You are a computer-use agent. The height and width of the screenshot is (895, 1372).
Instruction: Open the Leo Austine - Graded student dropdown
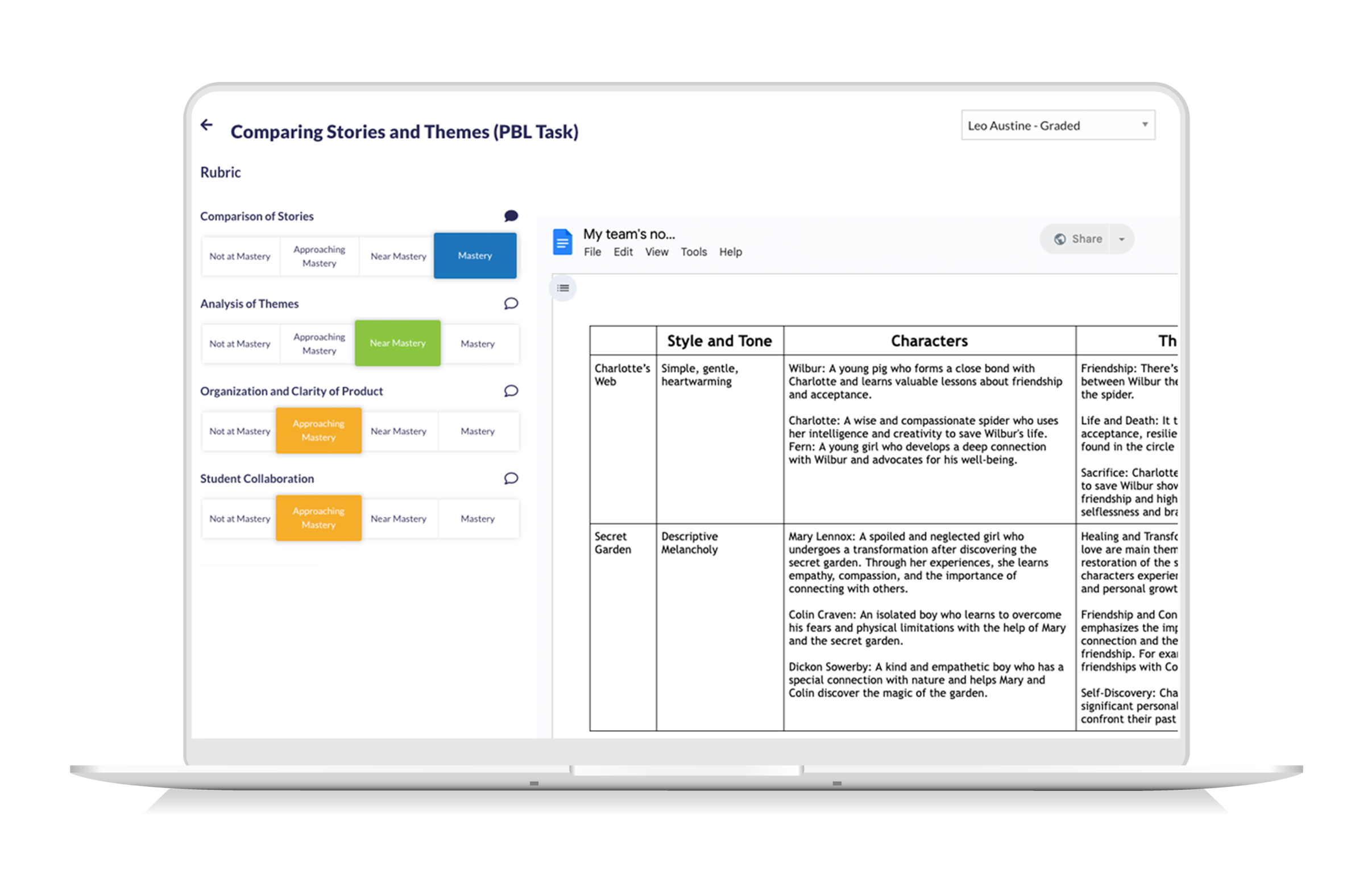1058,125
